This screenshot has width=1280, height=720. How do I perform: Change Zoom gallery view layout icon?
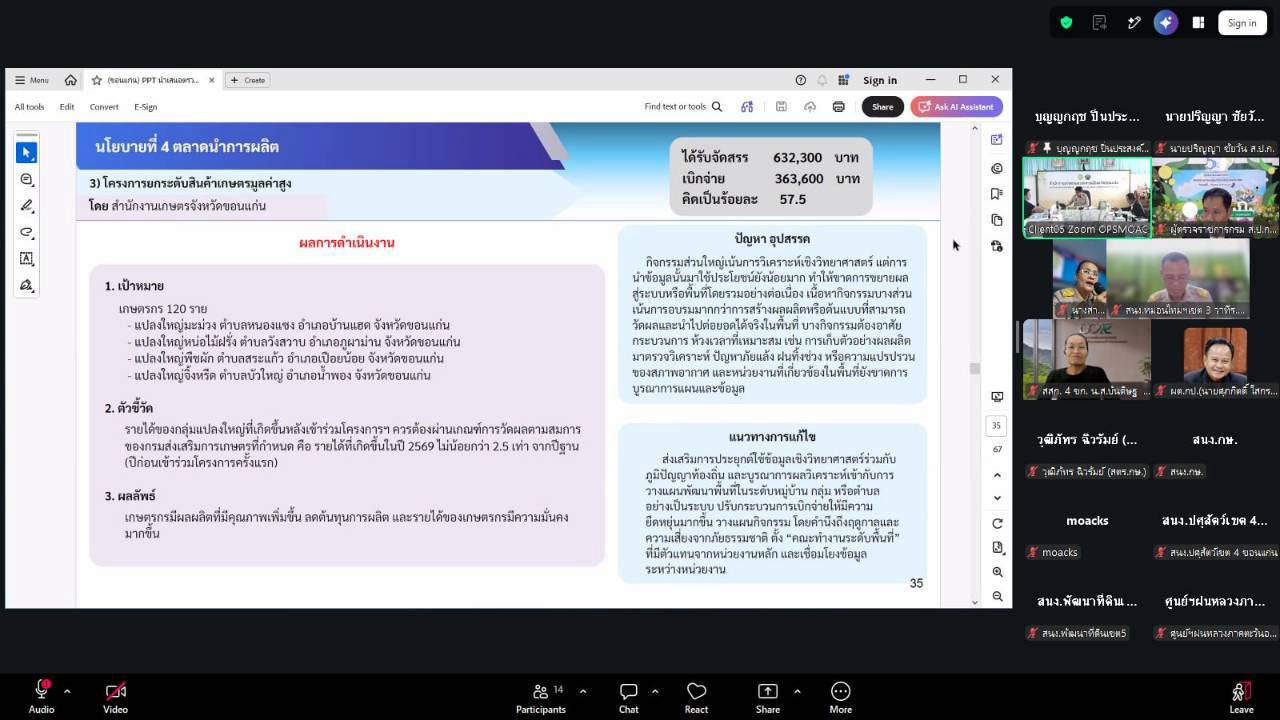[1198, 23]
